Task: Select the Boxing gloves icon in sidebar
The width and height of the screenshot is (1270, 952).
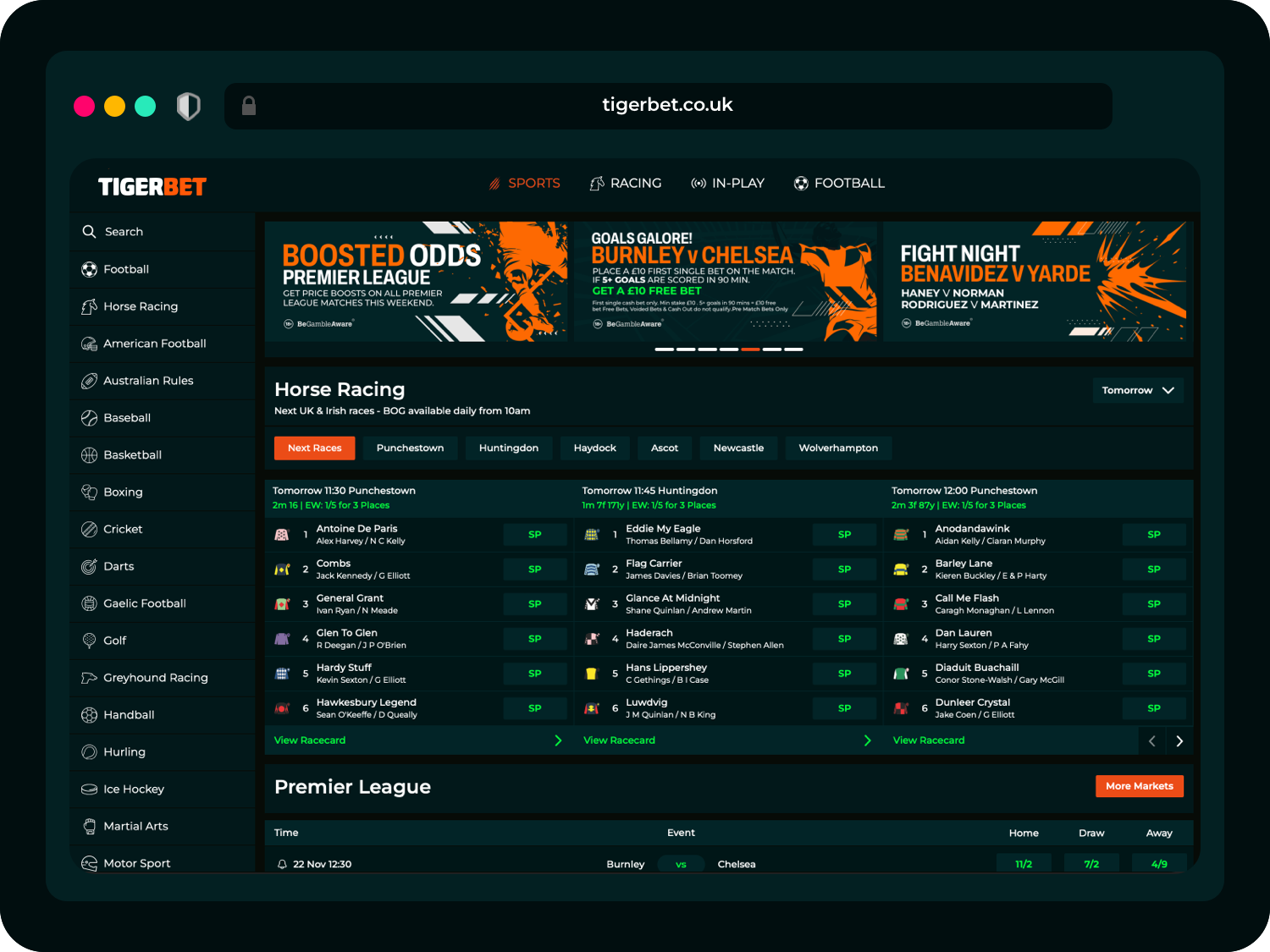Action: (89, 492)
